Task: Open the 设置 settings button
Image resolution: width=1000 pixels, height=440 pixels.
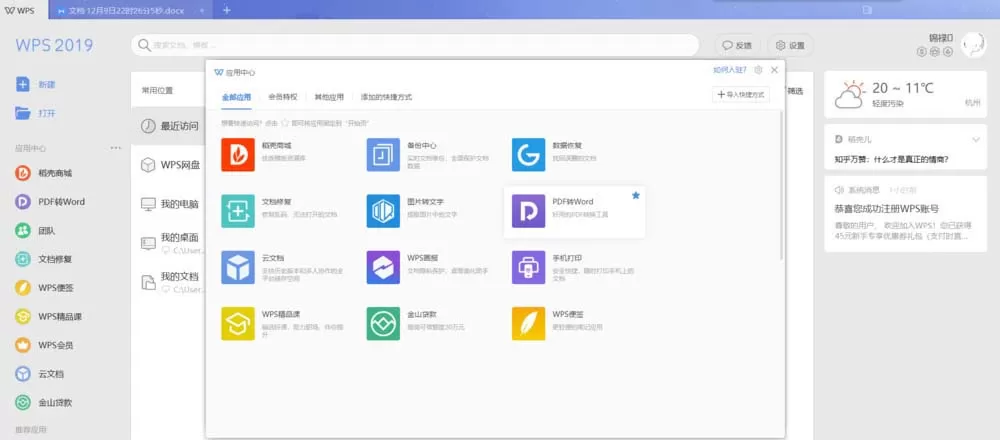Action: pos(790,45)
